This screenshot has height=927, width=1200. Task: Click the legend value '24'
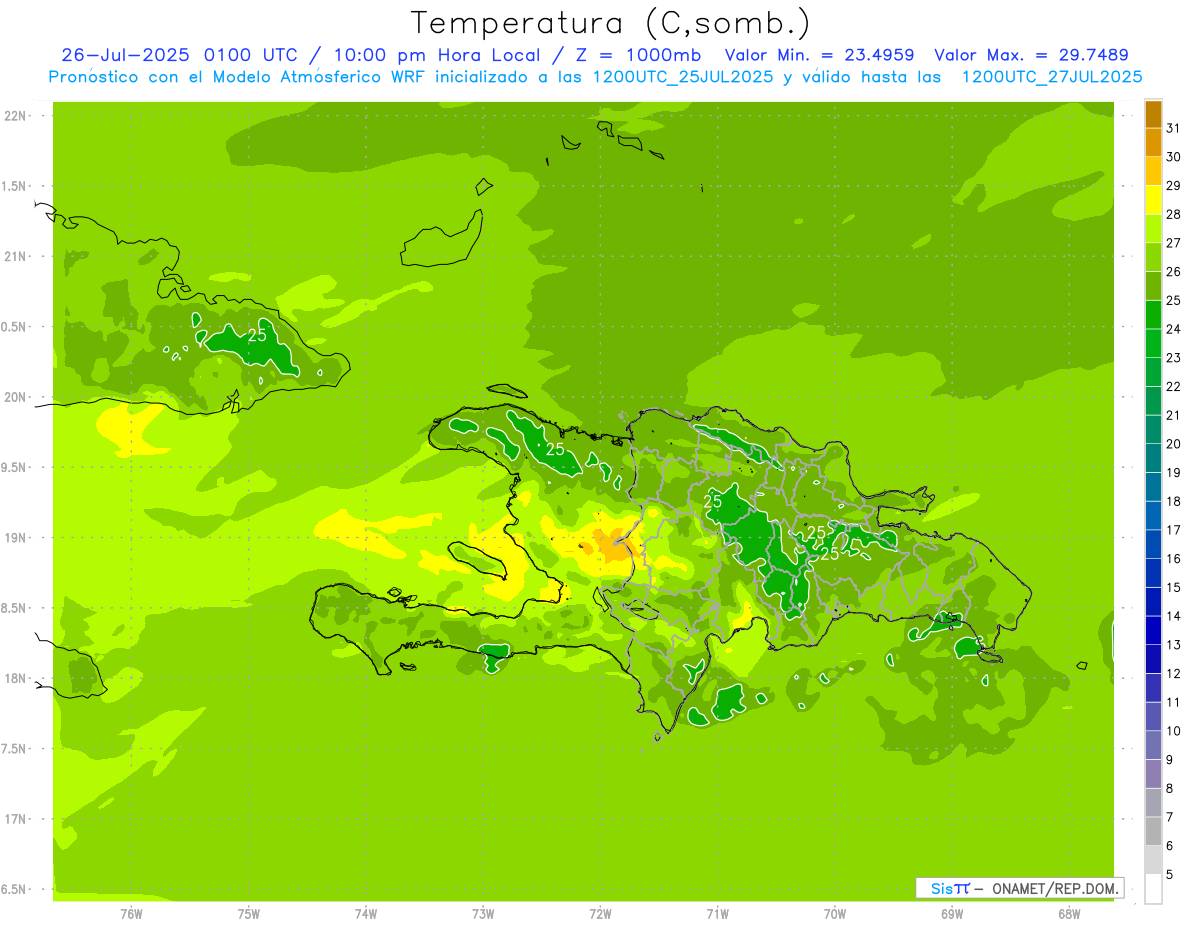tap(1174, 329)
